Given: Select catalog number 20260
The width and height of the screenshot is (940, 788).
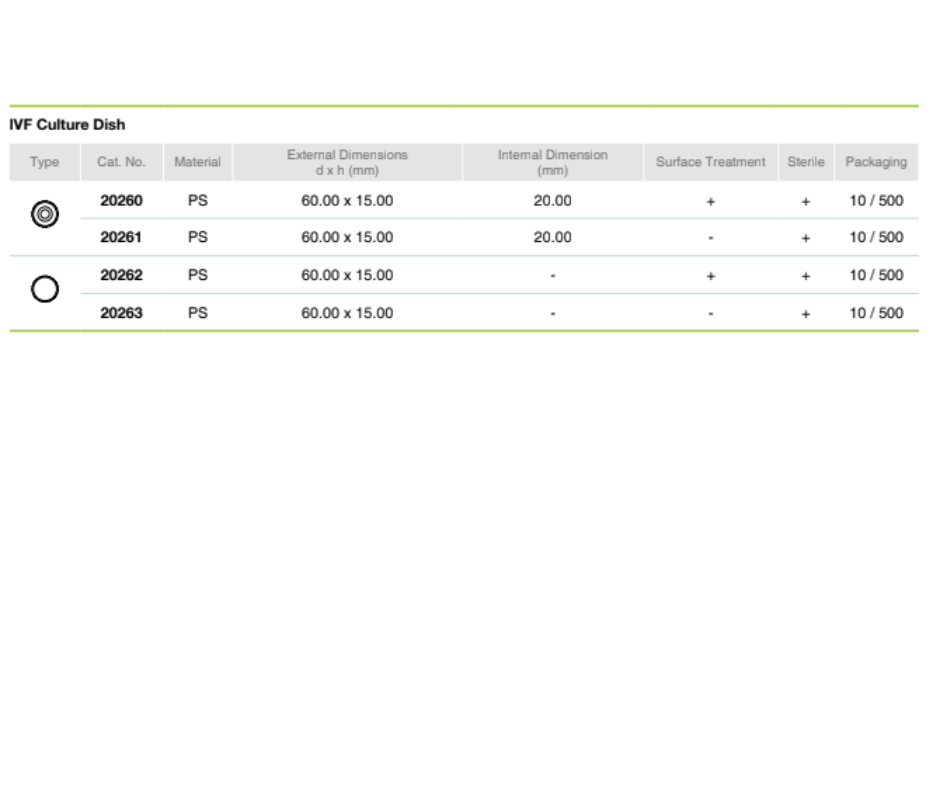Looking at the screenshot, I should pos(122,201).
